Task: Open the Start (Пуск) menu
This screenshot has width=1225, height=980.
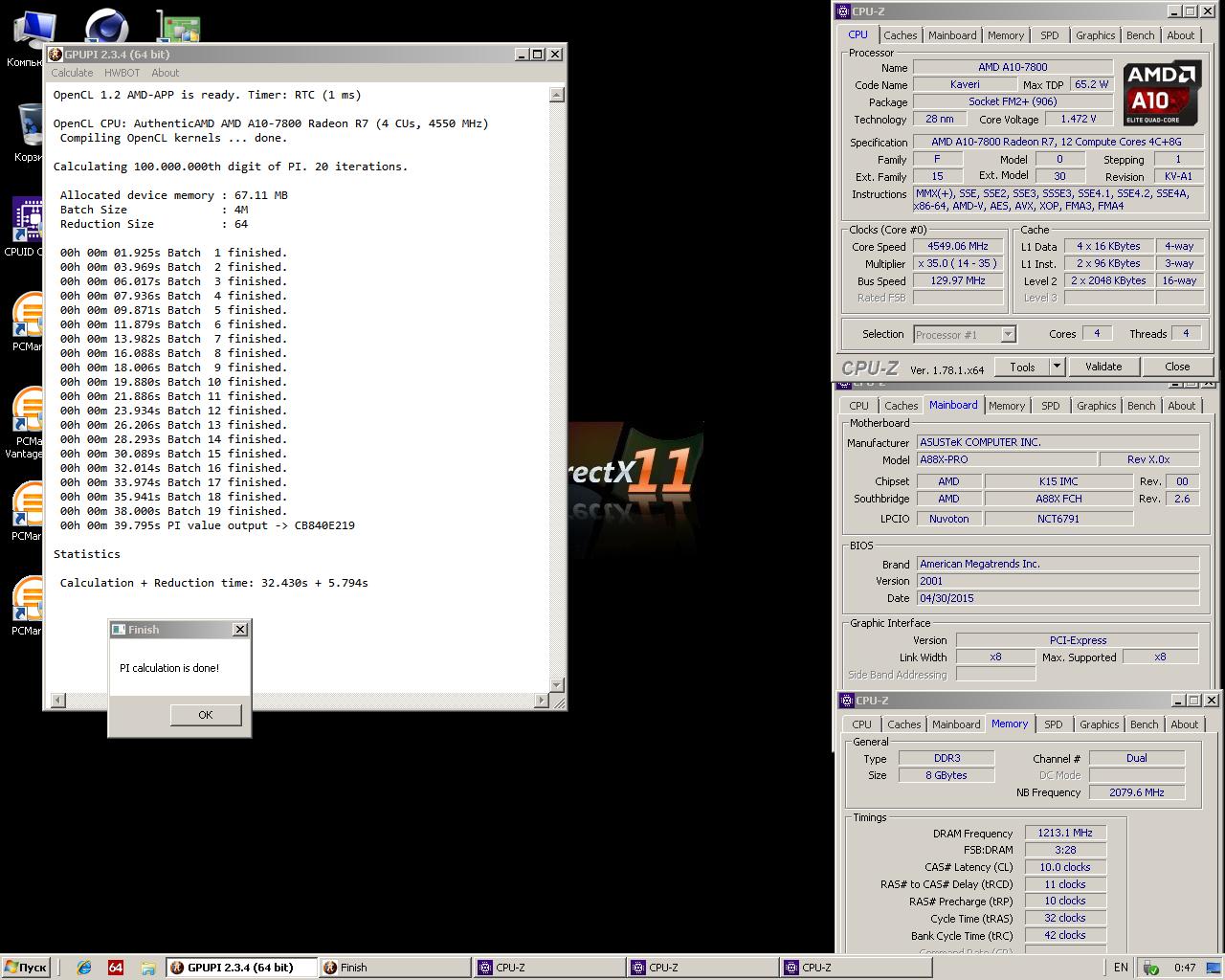Action: coord(26,968)
